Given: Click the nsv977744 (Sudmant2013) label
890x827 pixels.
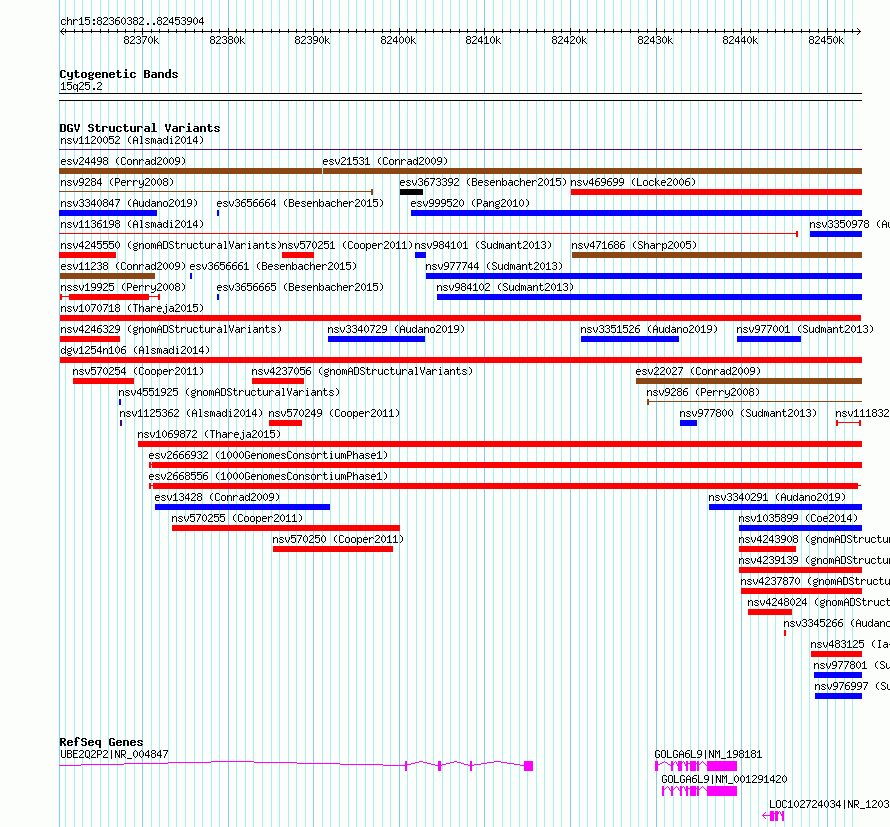Looking at the screenshot, I should (494, 266).
